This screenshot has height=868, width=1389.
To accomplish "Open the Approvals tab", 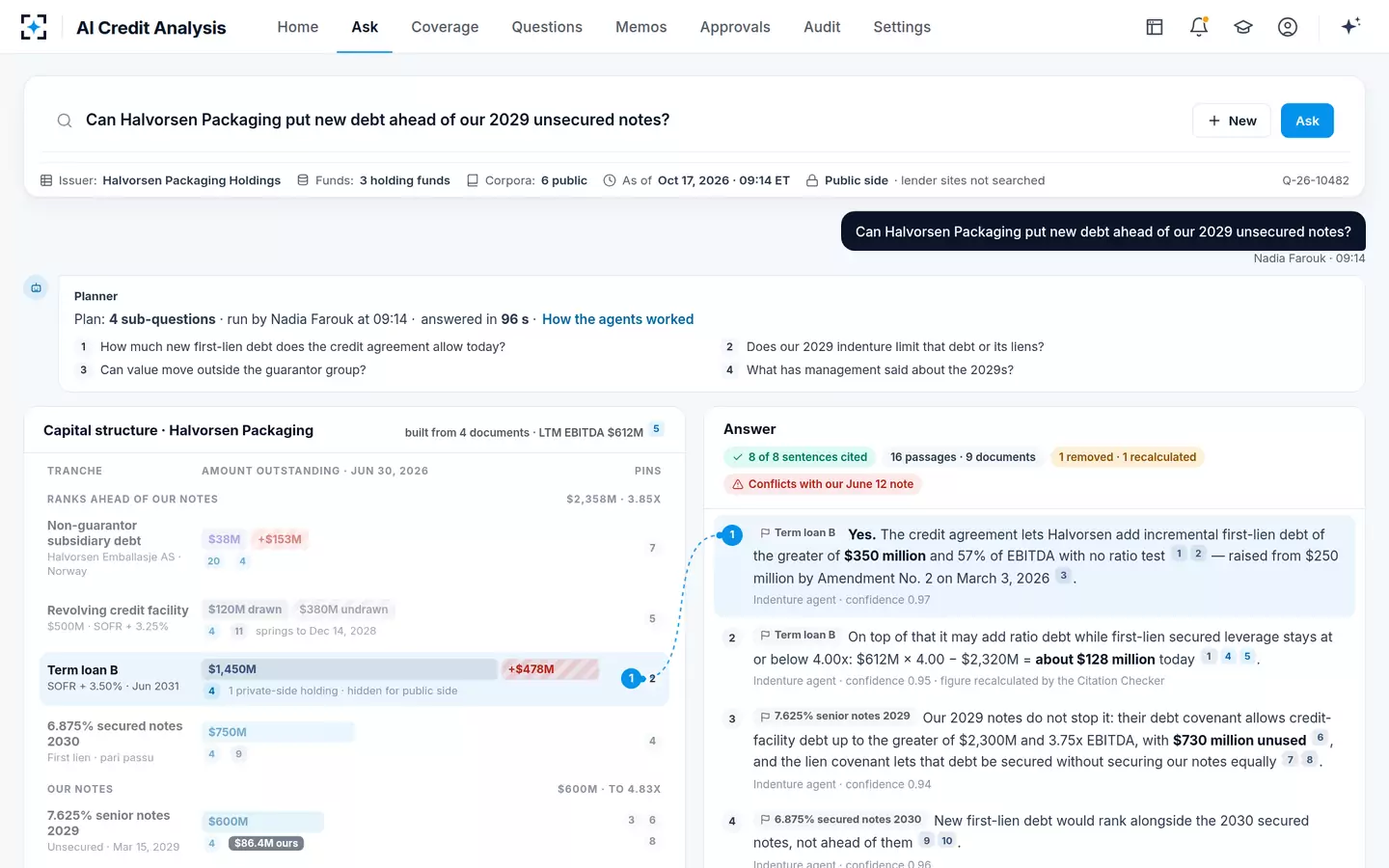I will click(x=735, y=27).
